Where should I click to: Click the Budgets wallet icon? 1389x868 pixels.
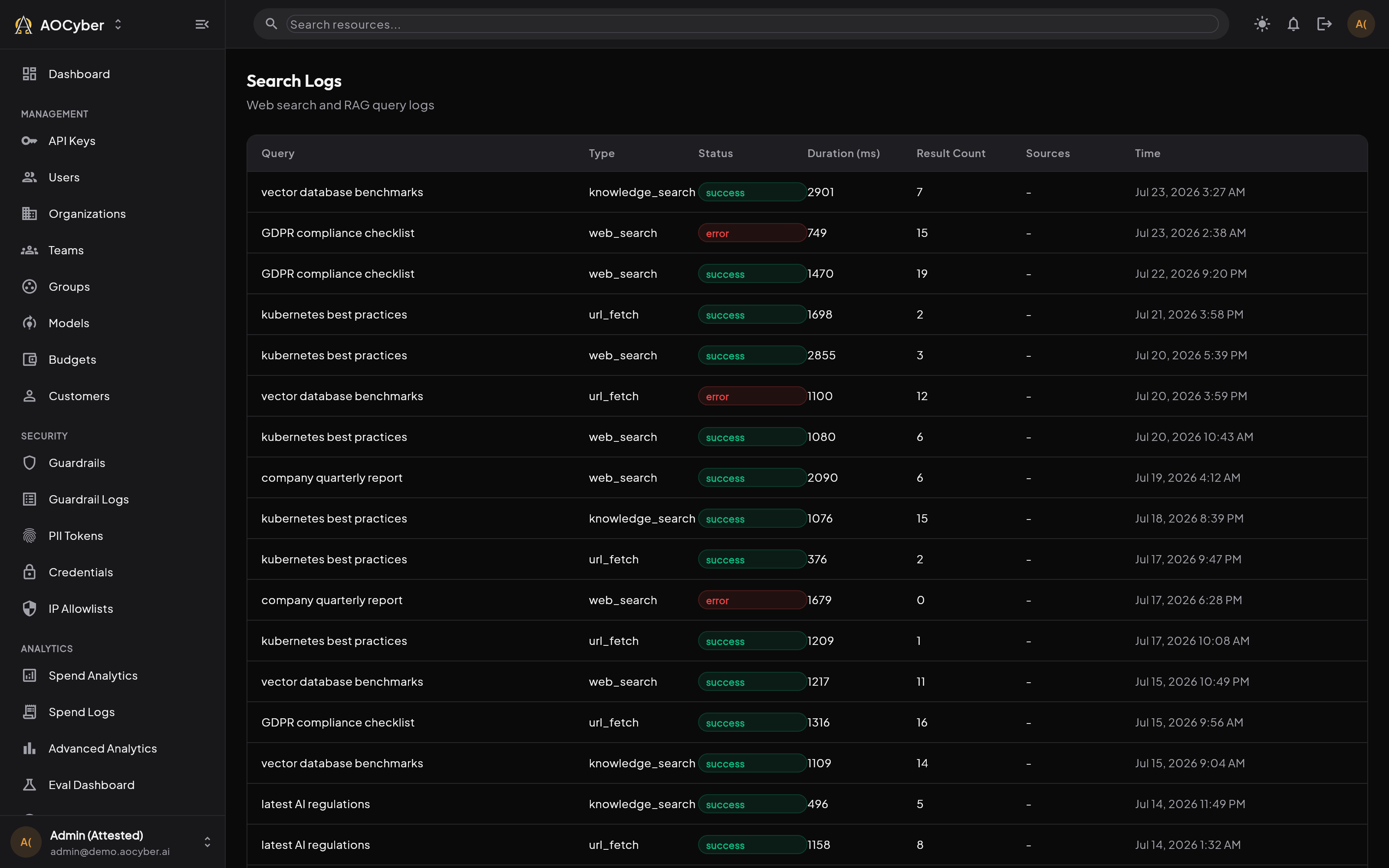point(29,359)
